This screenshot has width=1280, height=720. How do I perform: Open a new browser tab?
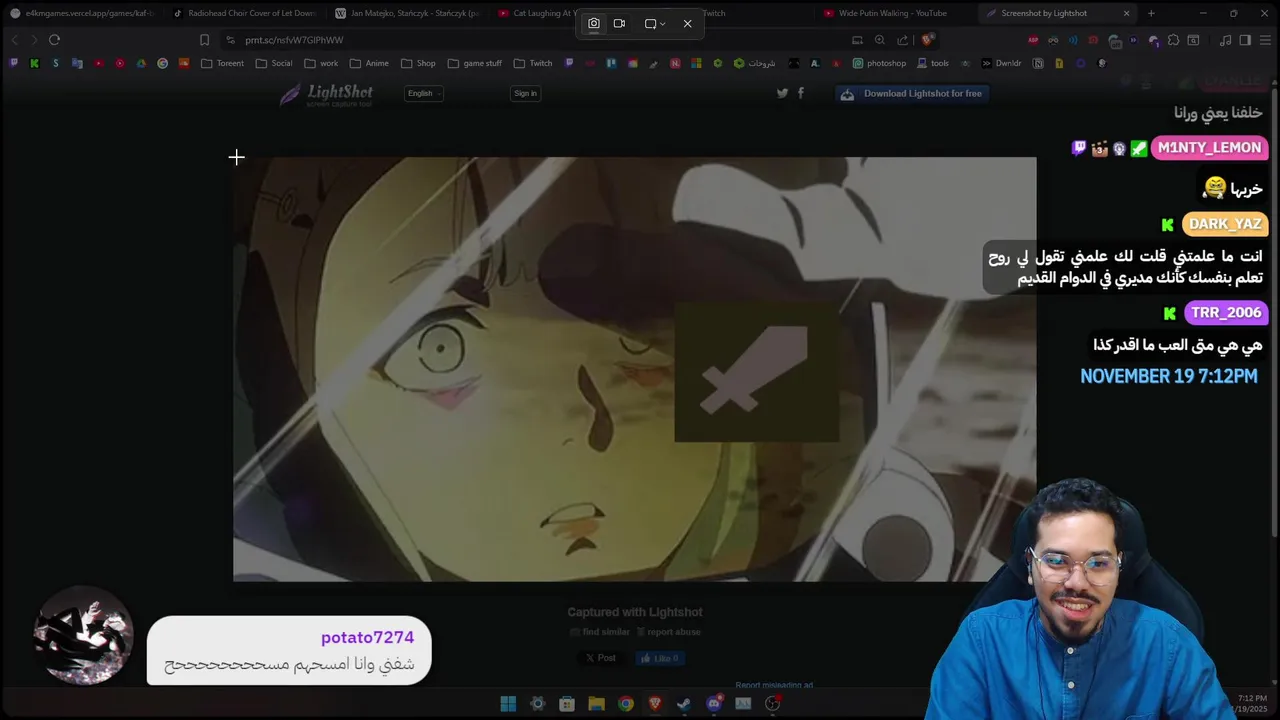(x=1151, y=13)
